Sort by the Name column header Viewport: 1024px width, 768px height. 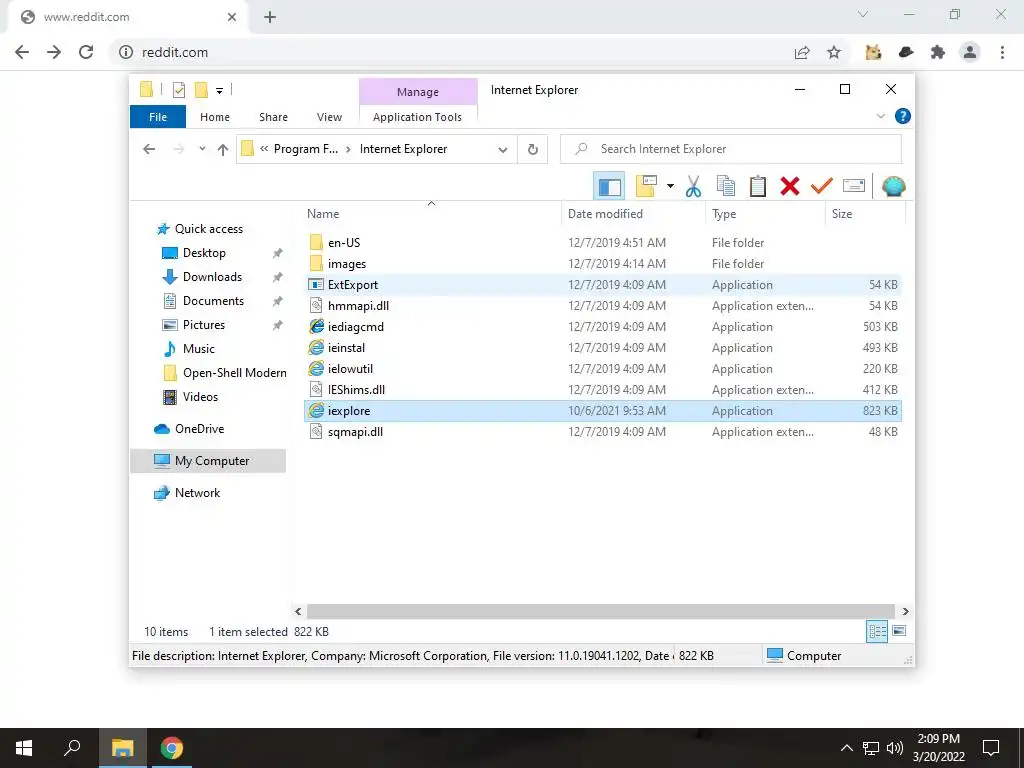tap(431, 214)
